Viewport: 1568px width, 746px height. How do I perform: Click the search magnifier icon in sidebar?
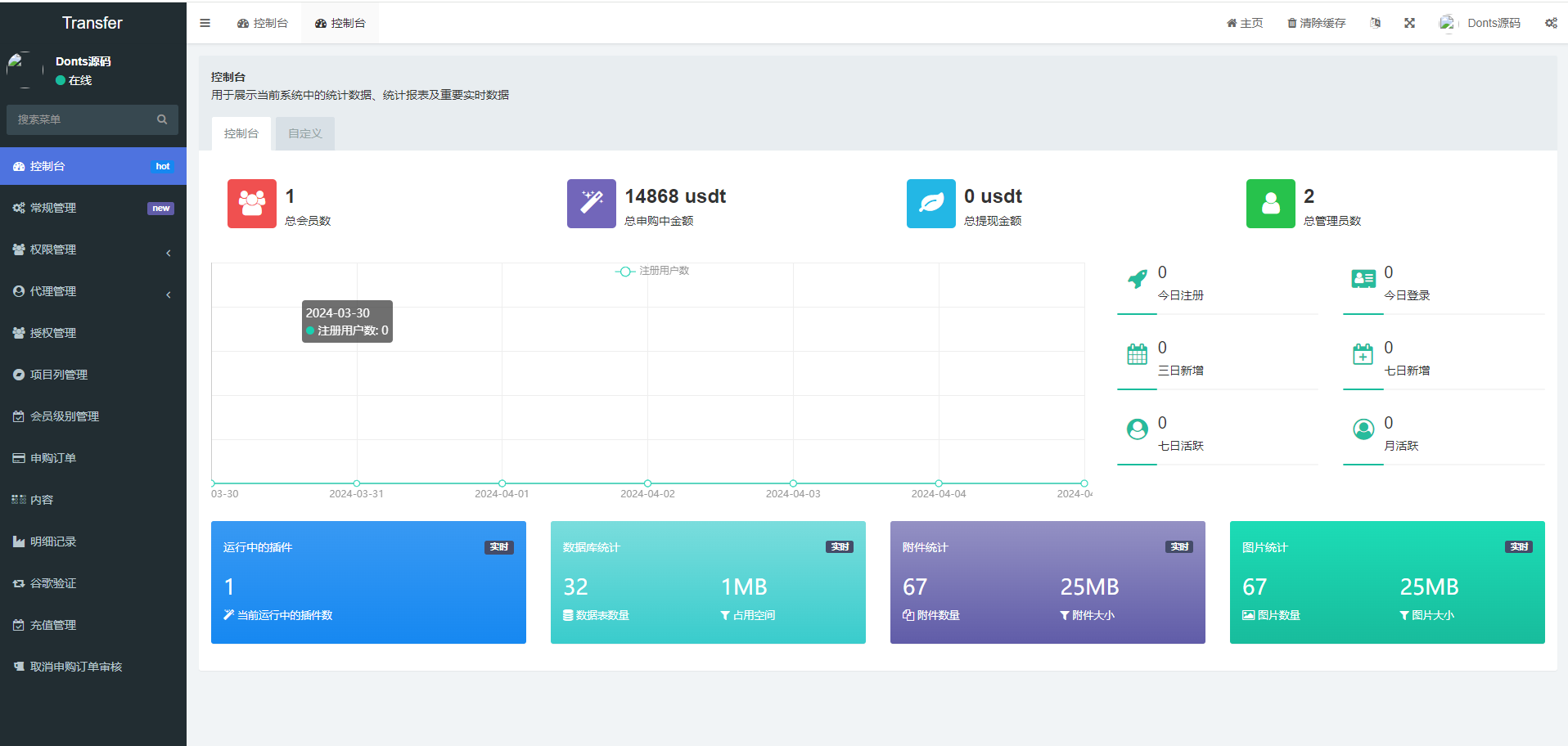[162, 119]
